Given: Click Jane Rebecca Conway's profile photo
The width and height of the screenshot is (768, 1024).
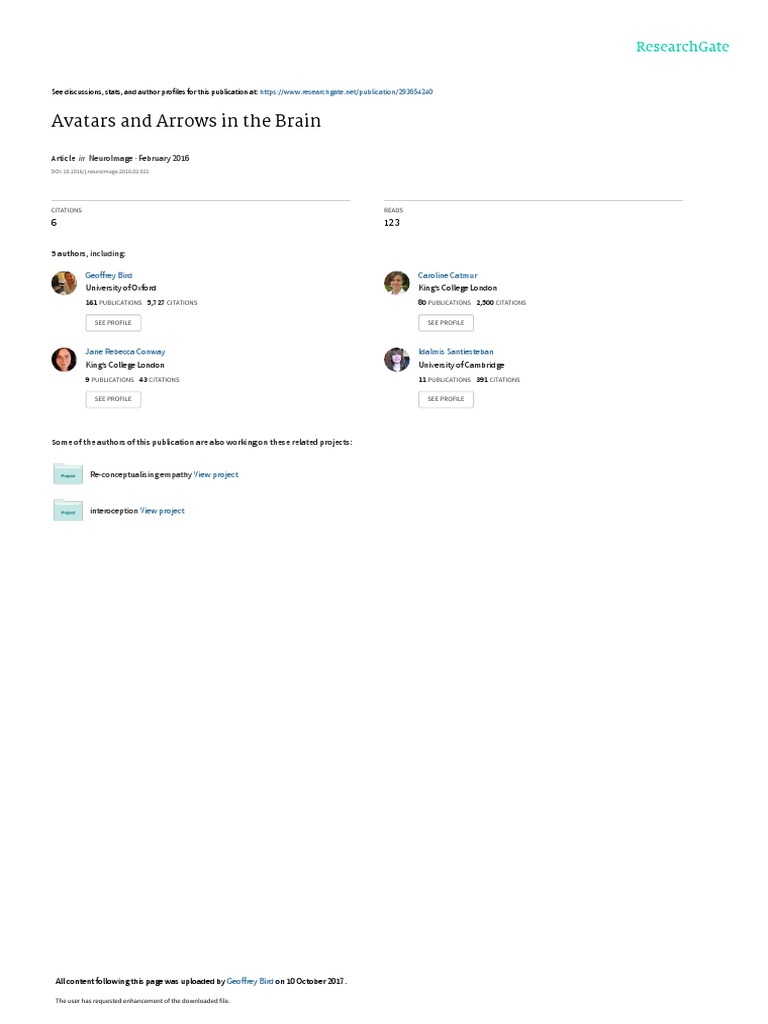Looking at the screenshot, I should click(64, 359).
